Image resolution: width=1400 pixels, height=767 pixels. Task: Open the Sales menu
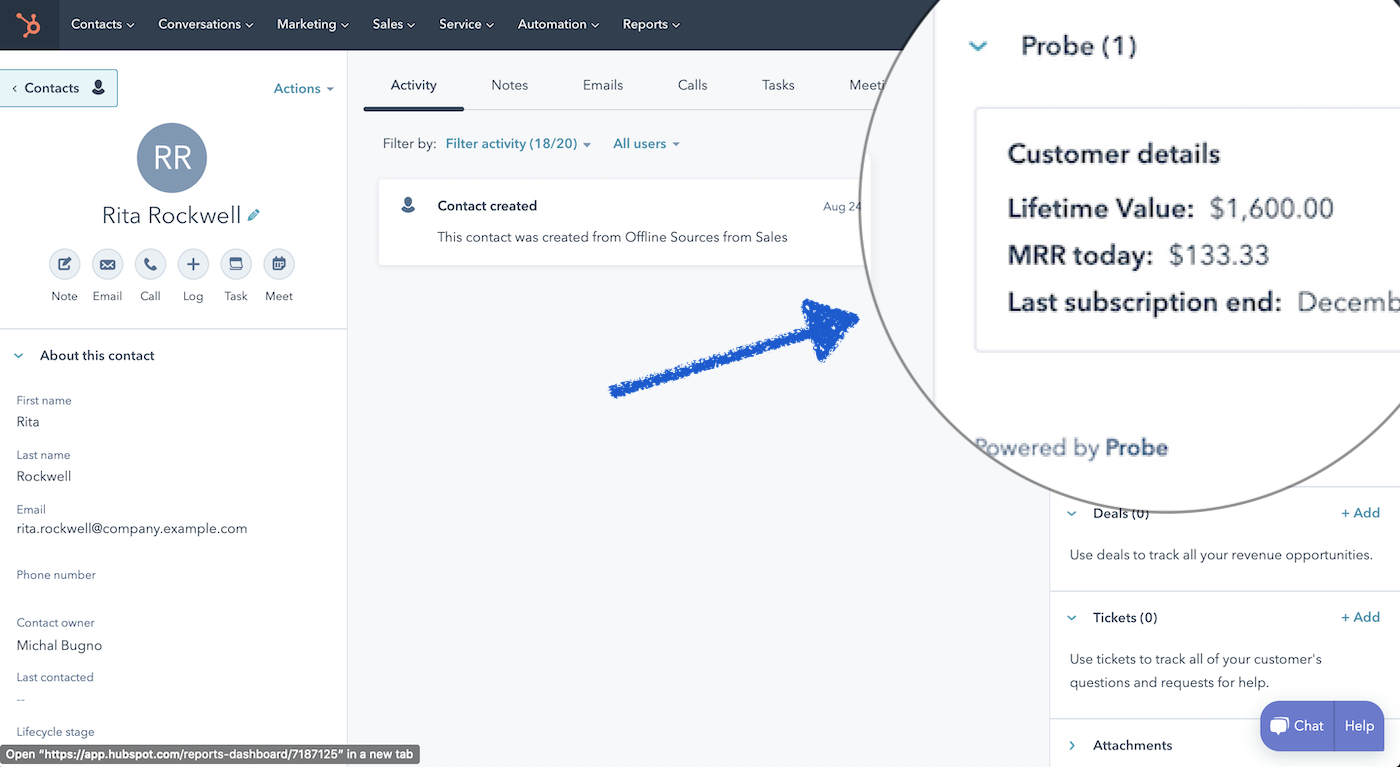point(394,24)
